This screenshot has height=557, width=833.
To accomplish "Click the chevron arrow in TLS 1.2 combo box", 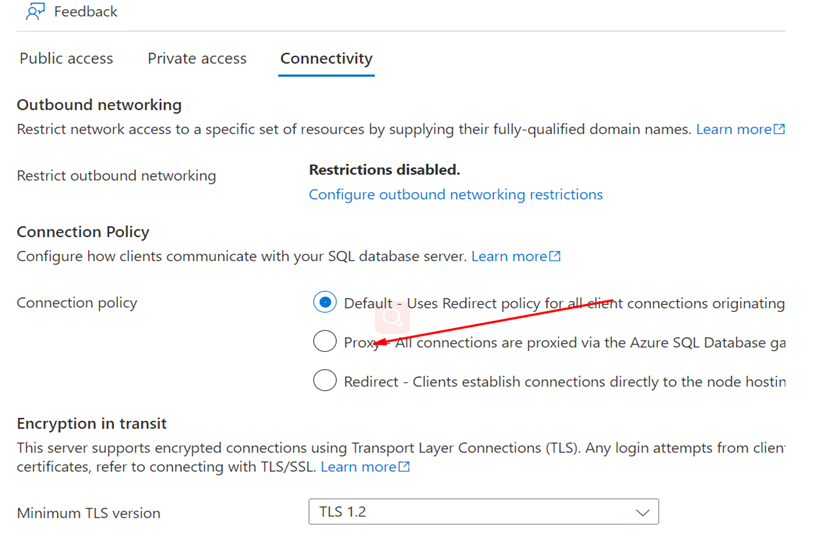I will click(x=643, y=513).
